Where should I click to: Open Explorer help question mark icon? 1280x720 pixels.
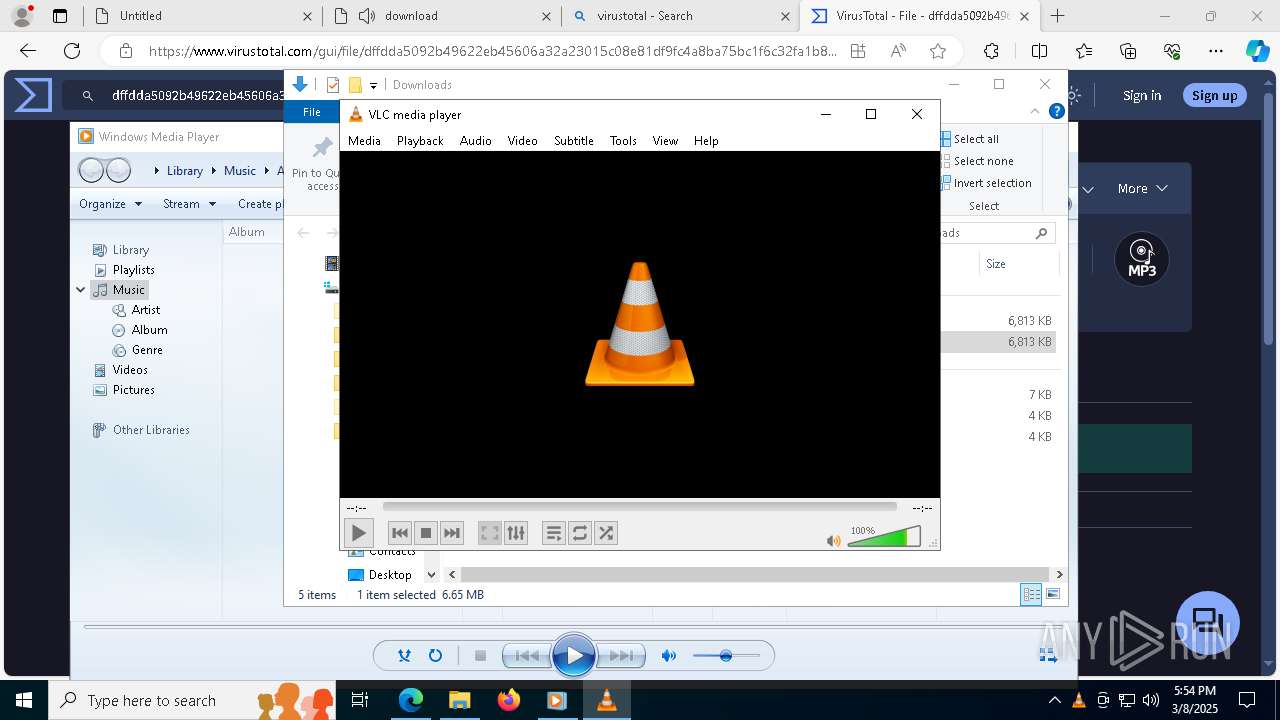click(1056, 111)
